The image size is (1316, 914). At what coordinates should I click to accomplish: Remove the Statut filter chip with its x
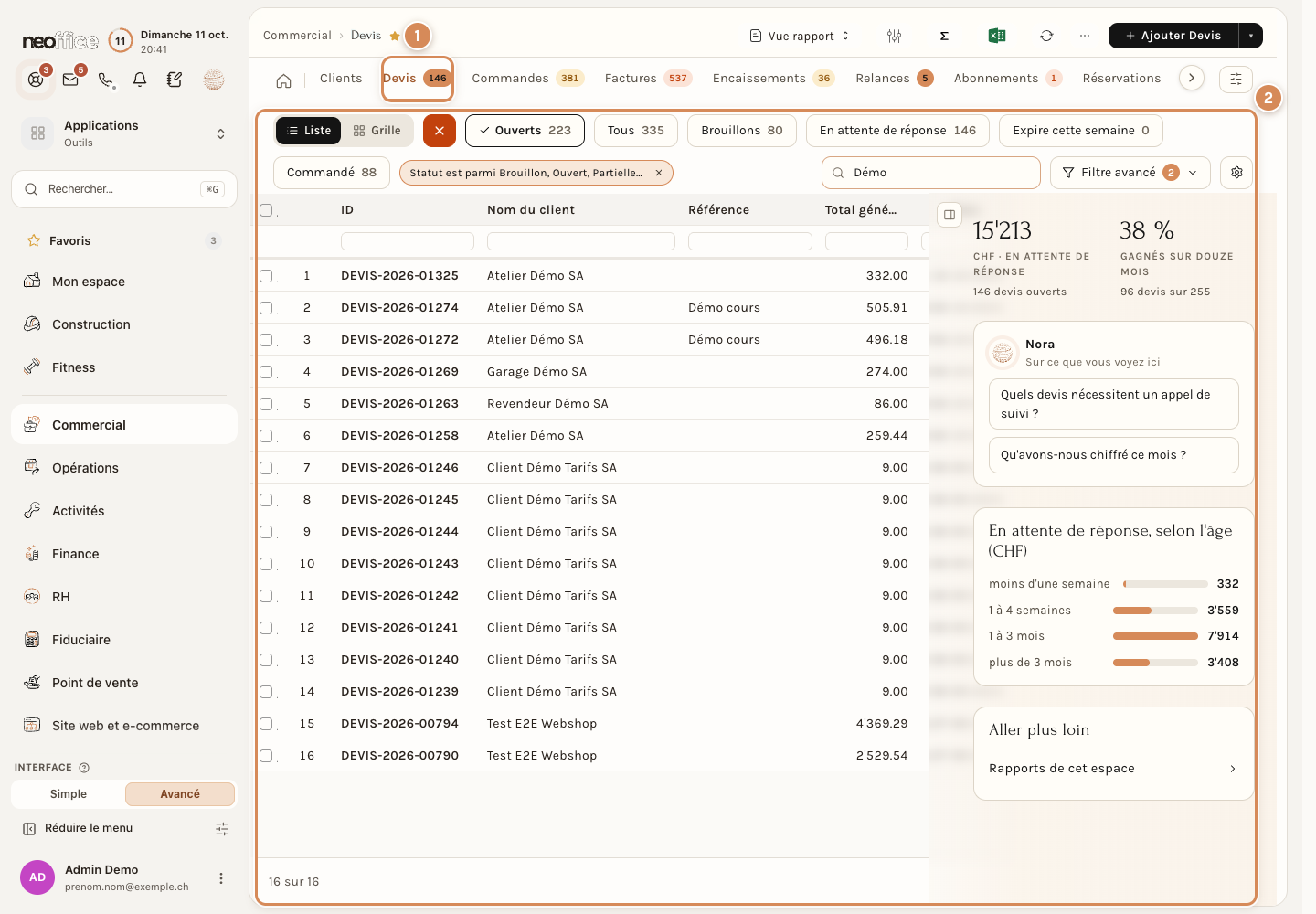click(659, 173)
